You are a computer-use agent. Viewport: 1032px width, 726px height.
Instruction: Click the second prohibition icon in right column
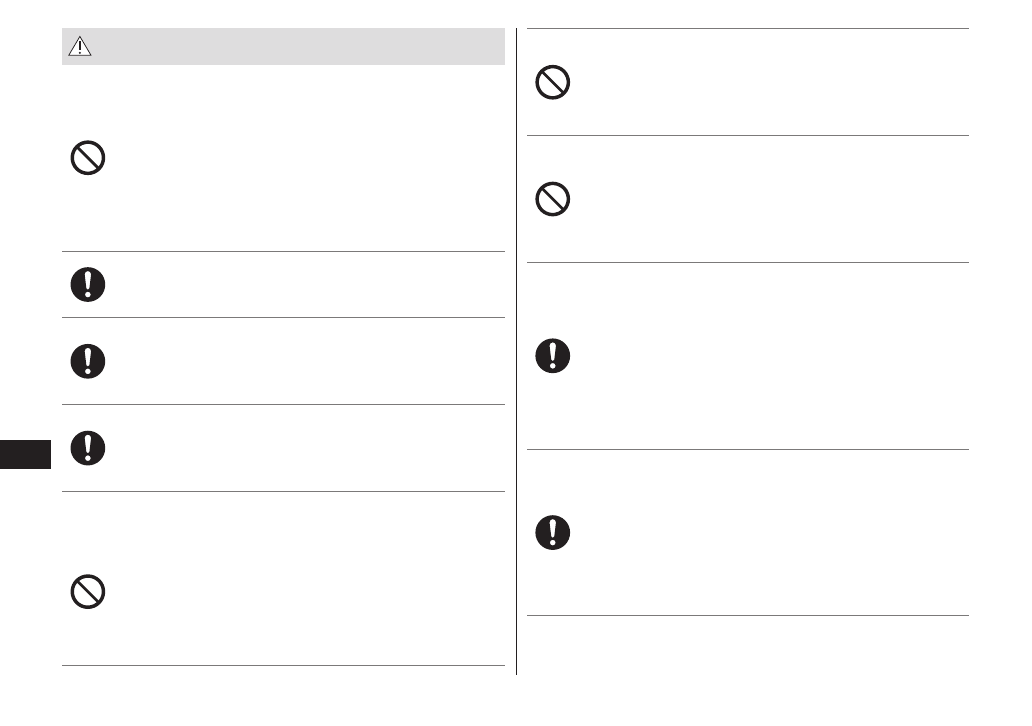(x=553, y=200)
